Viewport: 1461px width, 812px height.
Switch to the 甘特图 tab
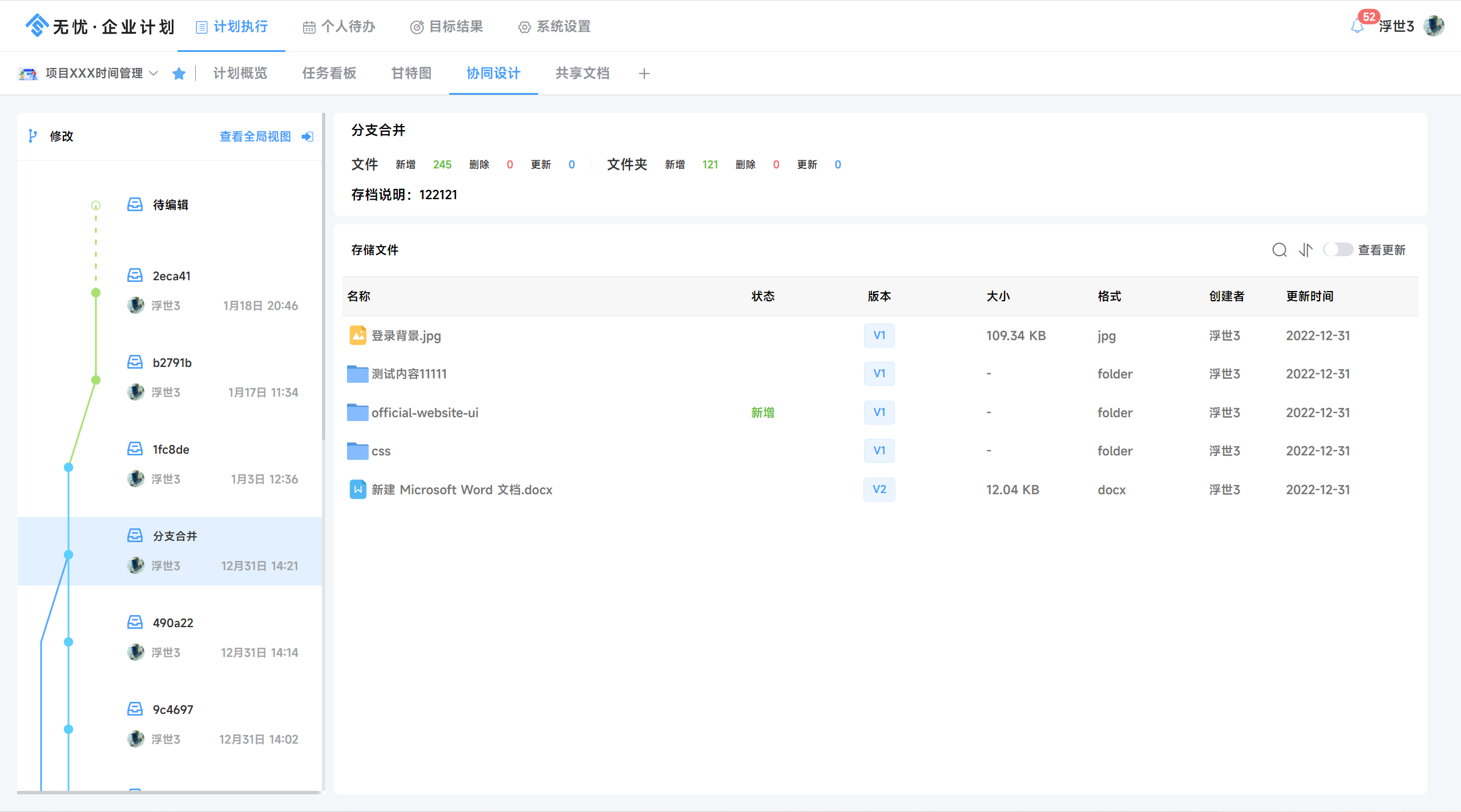point(411,74)
